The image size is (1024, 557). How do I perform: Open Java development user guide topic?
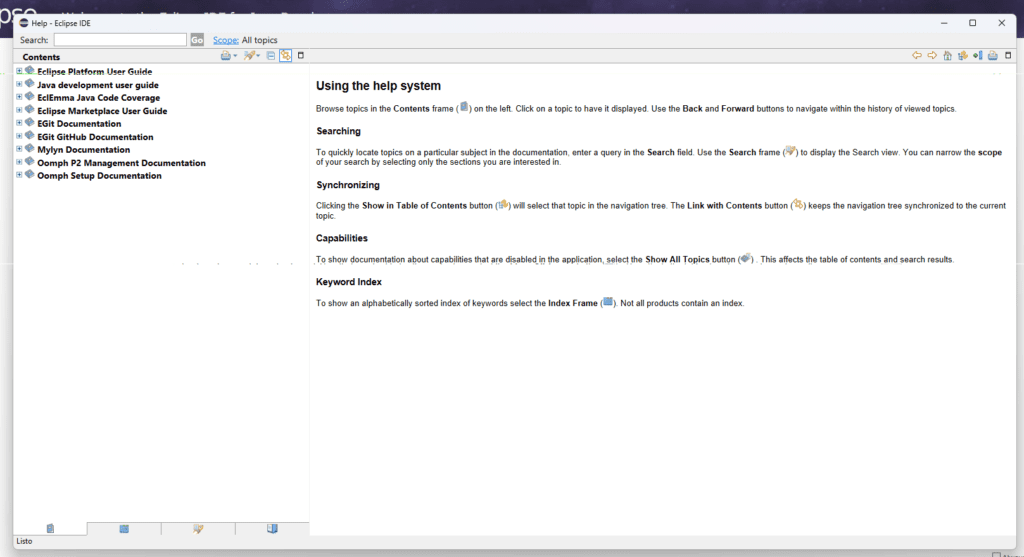(98, 85)
